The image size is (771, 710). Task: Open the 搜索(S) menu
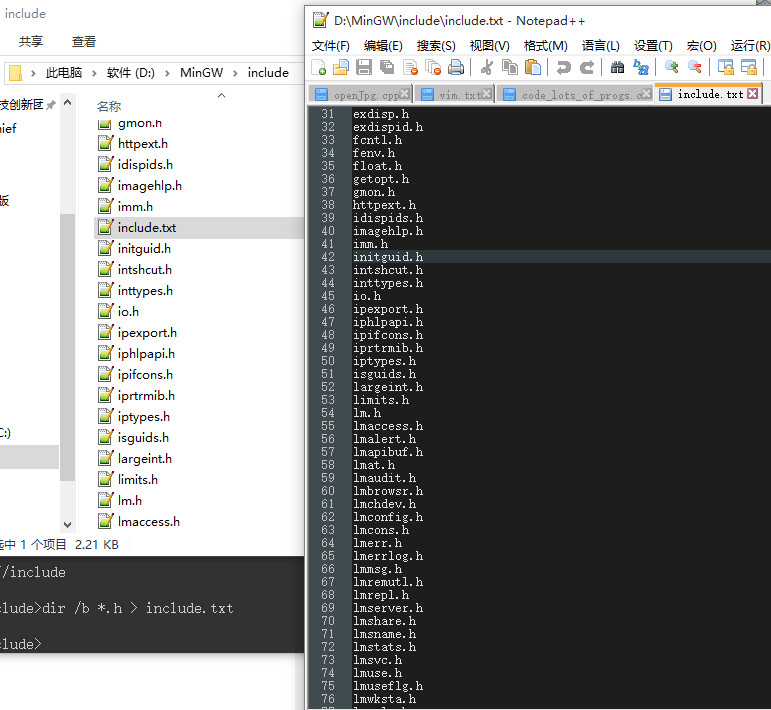tap(436, 46)
